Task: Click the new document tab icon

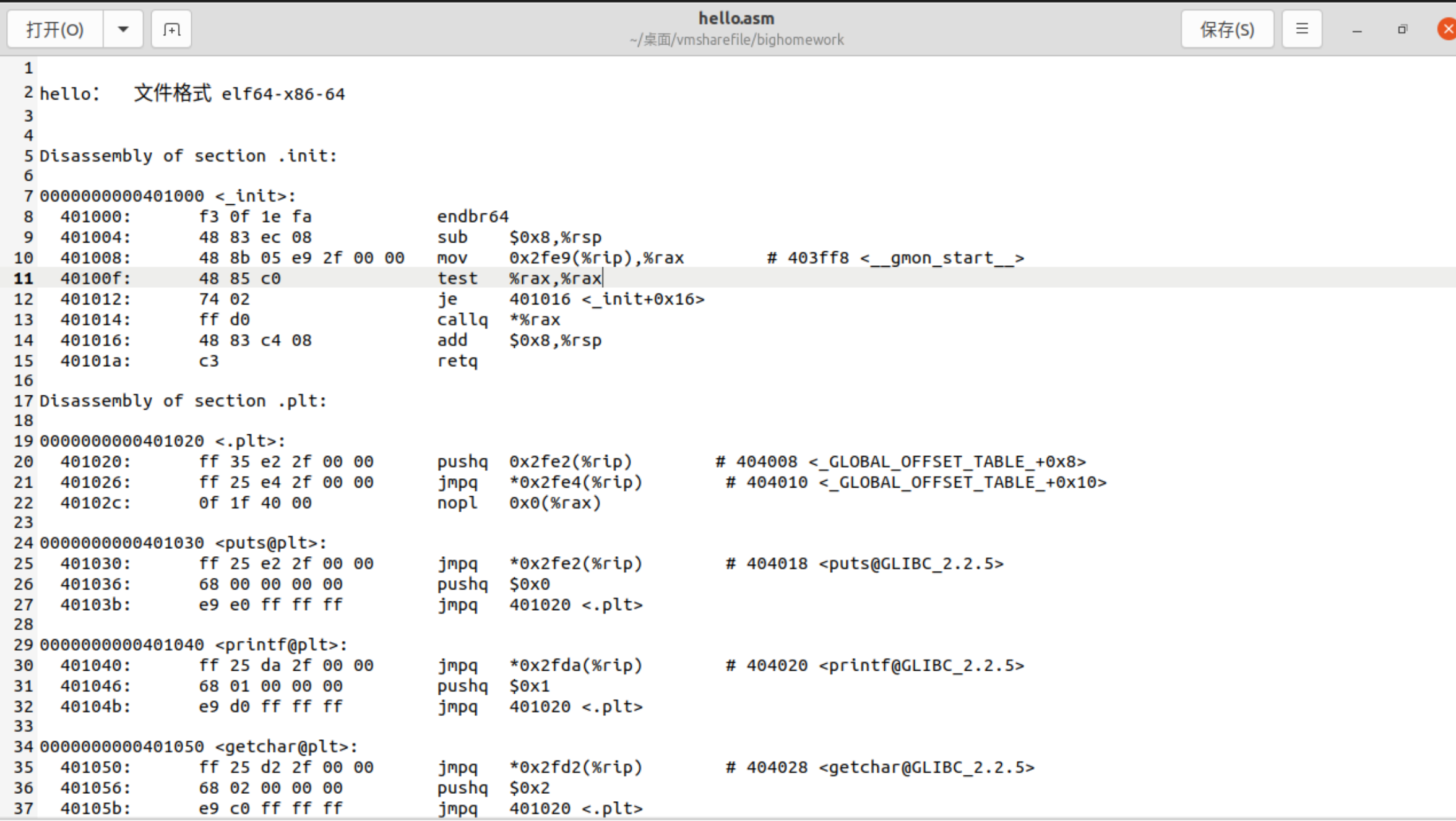Action: (x=171, y=29)
